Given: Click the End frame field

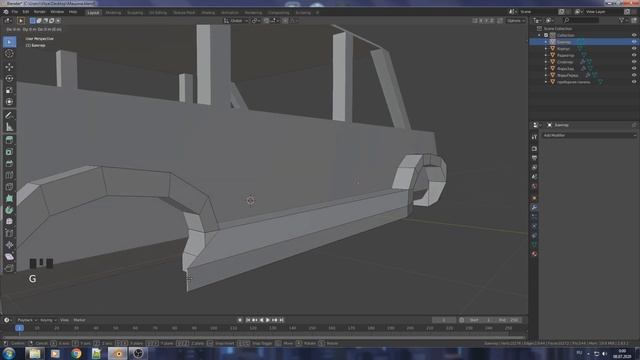Looking at the screenshot, I should click(509, 320).
